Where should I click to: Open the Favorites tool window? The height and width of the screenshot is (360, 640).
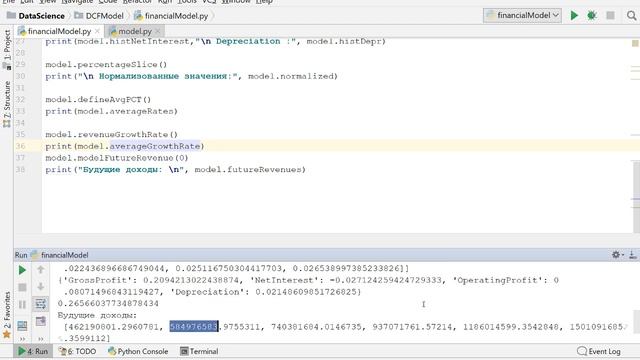pyautogui.click(x=7, y=314)
